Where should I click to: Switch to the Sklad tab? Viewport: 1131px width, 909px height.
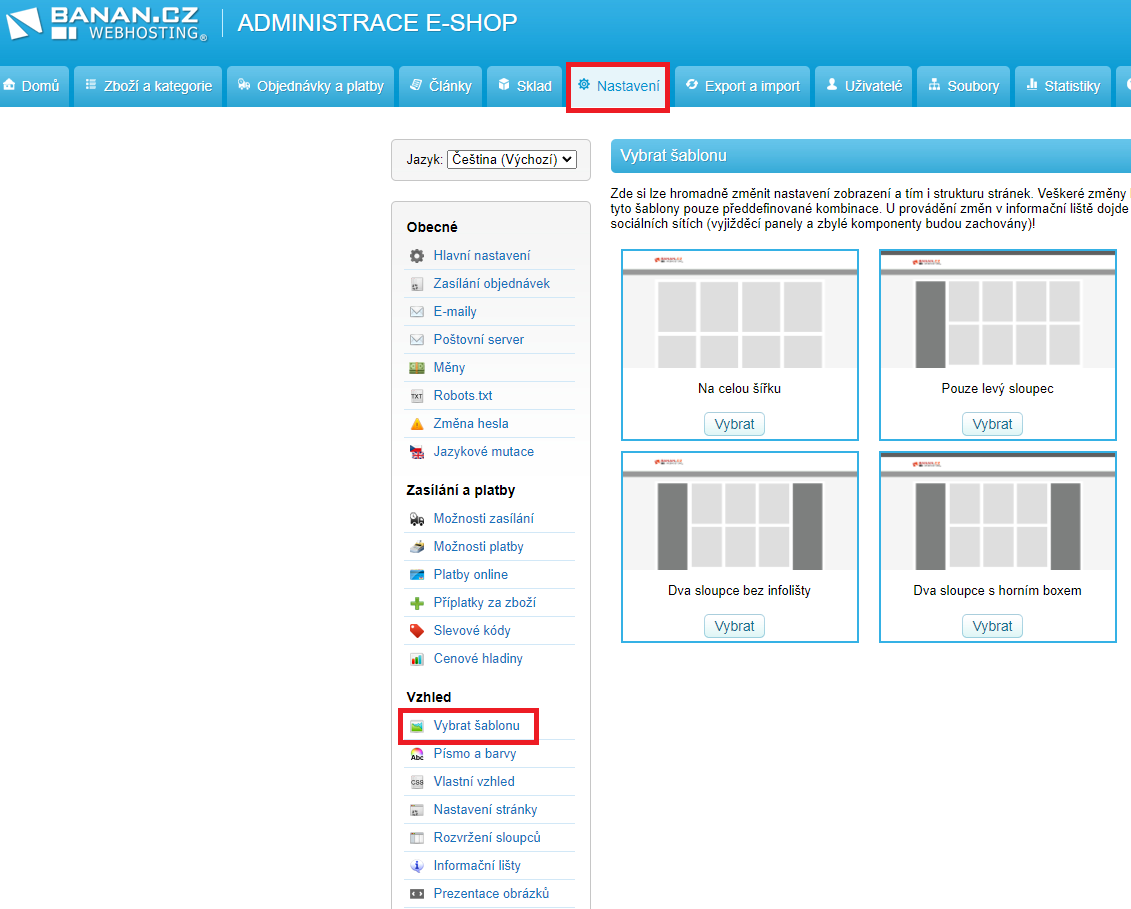pos(525,86)
